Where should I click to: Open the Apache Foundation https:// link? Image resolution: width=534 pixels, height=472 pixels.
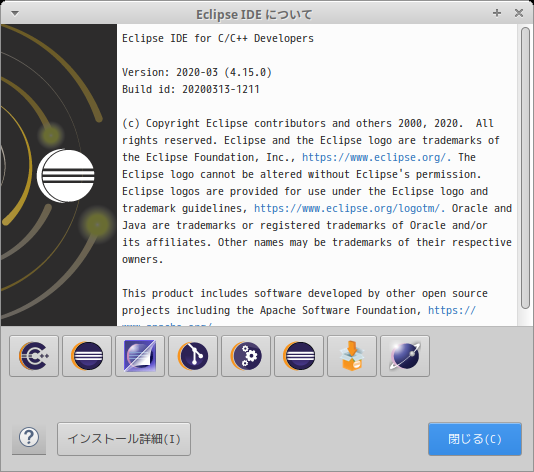[x=452, y=310]
